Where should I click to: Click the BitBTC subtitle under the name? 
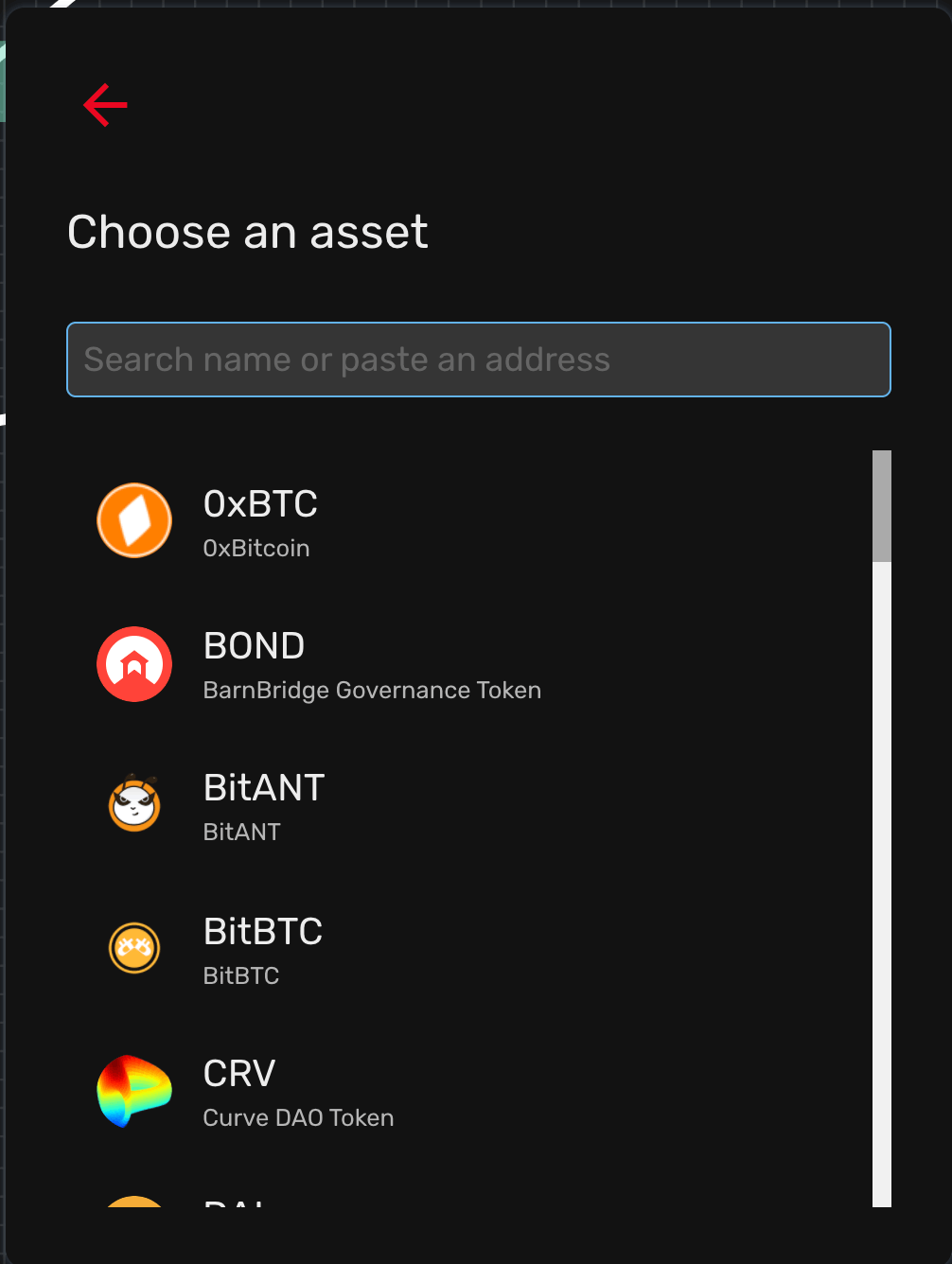point(241,975)
